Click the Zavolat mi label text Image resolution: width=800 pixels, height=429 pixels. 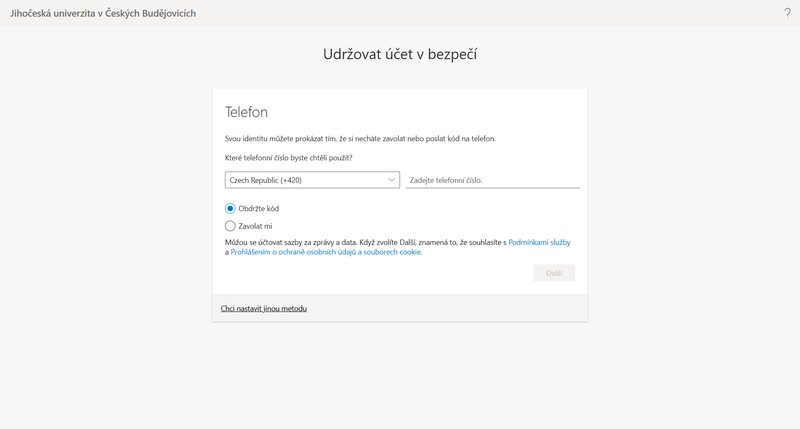[x=255, y=226]
